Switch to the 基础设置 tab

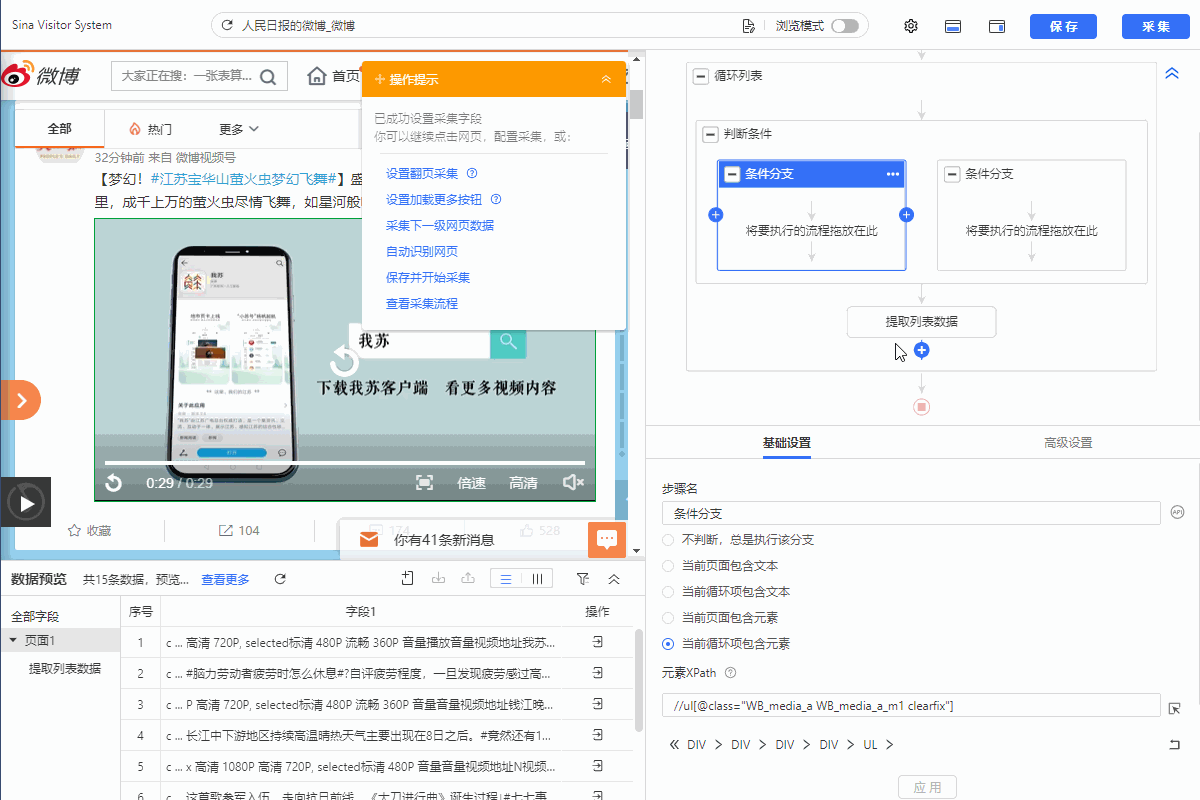pyautogui.click(x=787, y=443)
